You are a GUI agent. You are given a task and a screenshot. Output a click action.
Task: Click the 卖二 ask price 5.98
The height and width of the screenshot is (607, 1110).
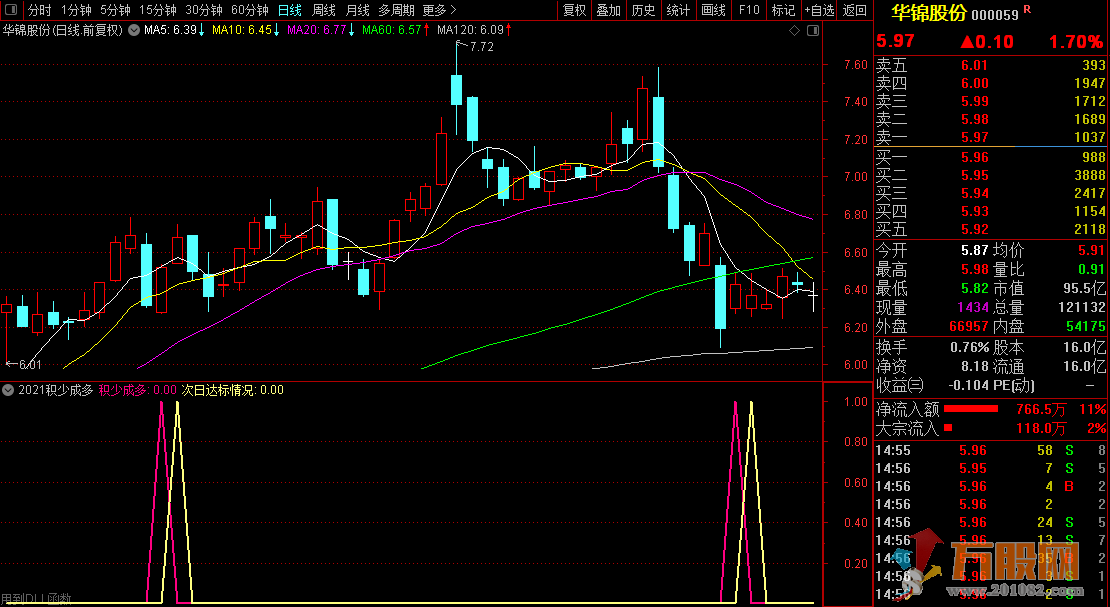point(974,119)
